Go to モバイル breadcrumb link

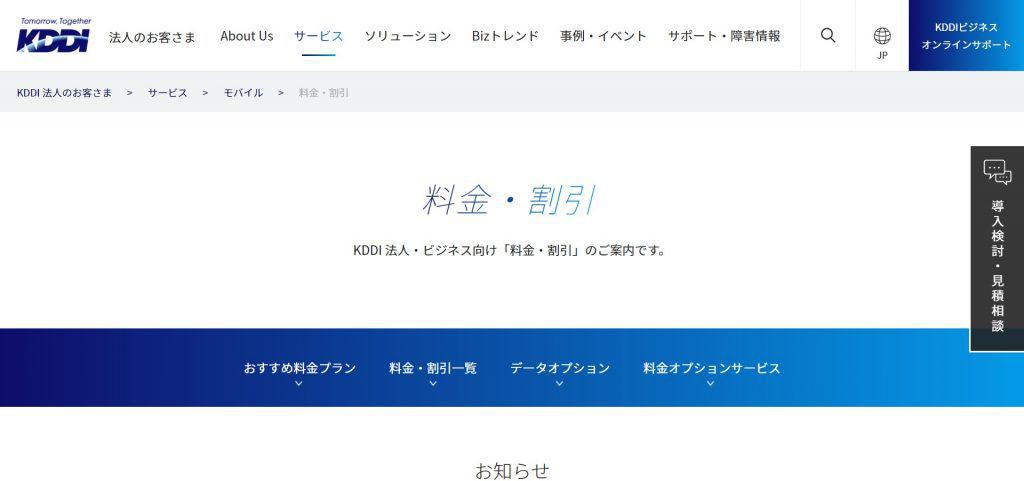click(x=243, y=93)
